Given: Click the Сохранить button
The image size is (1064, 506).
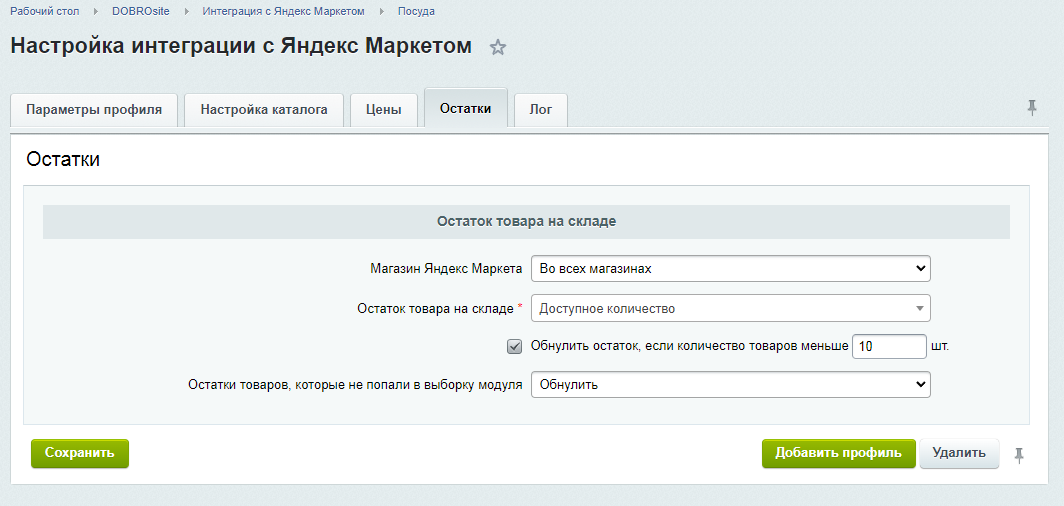Looking at the screenshot, I should 80,453.
